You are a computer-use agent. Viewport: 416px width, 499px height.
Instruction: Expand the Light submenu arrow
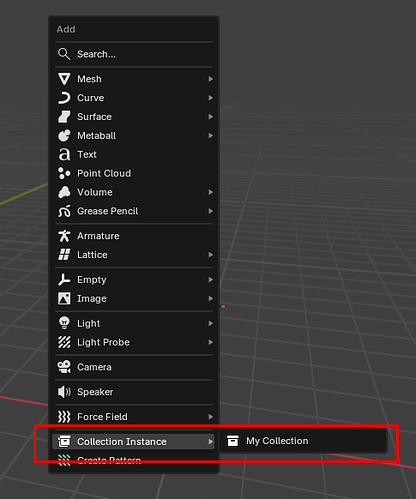(210, 323)
